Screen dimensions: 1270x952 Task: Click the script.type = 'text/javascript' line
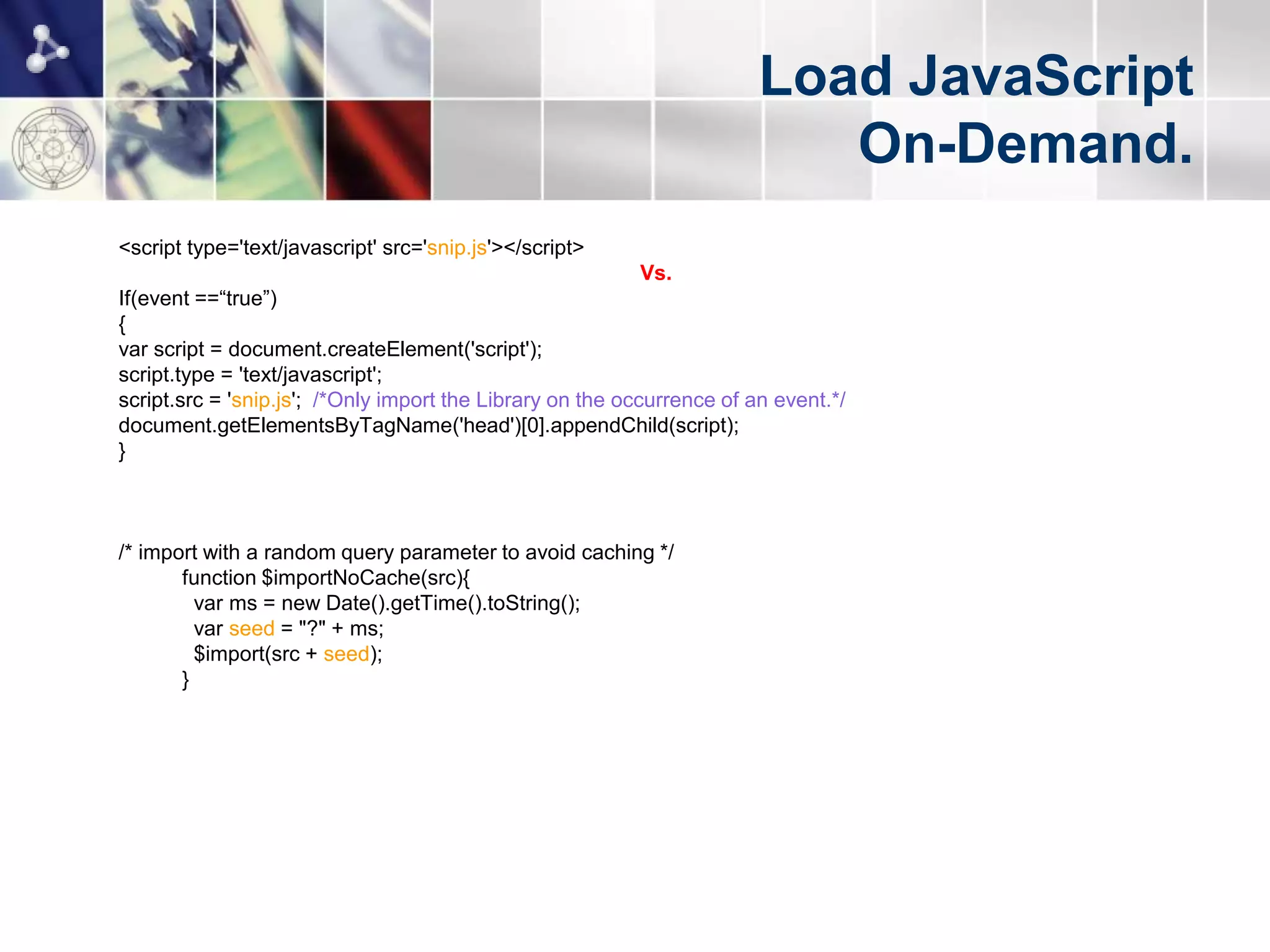250,374
